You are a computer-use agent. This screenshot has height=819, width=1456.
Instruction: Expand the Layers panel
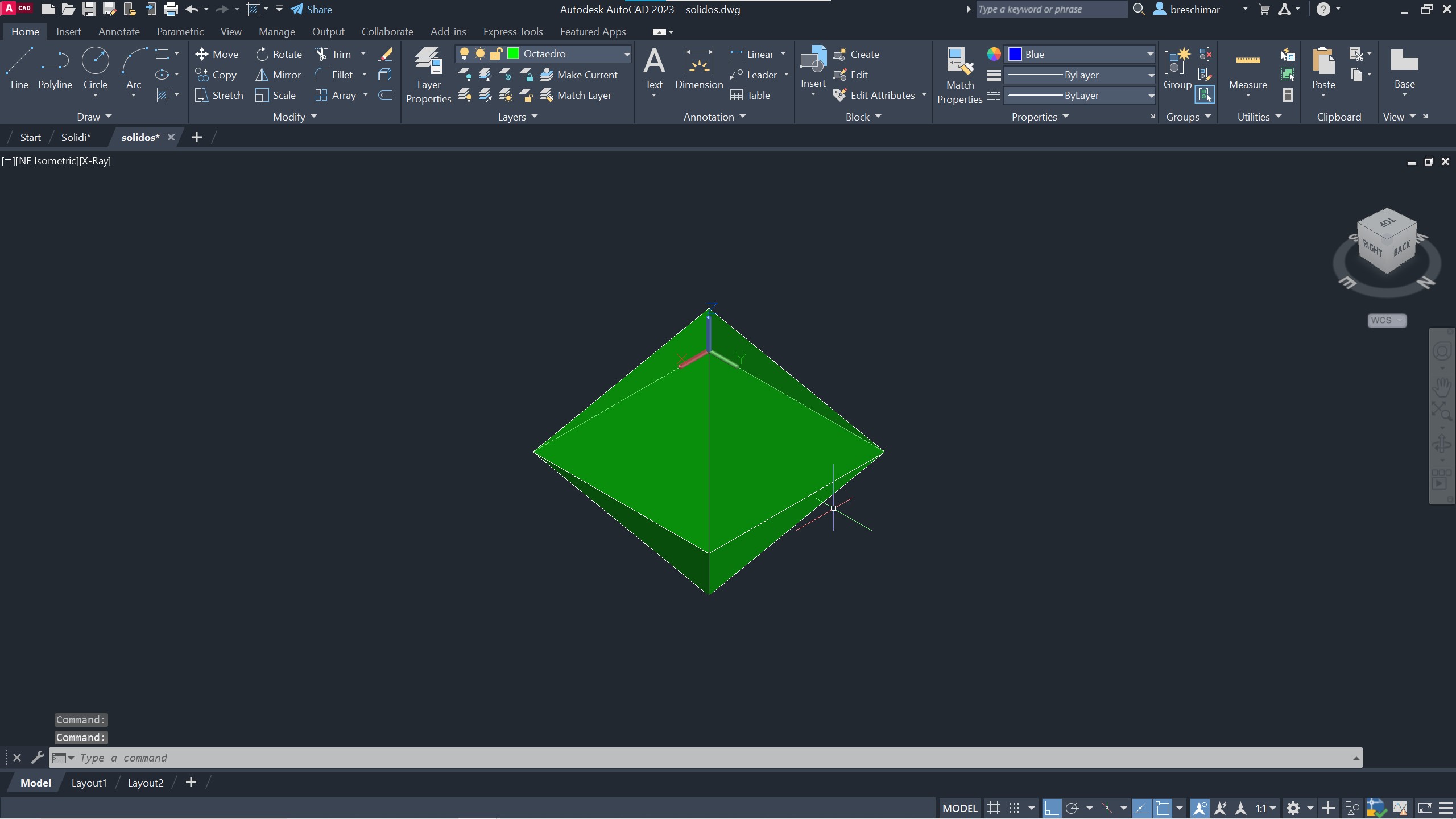pyautogui.click(x=518, y=117)
